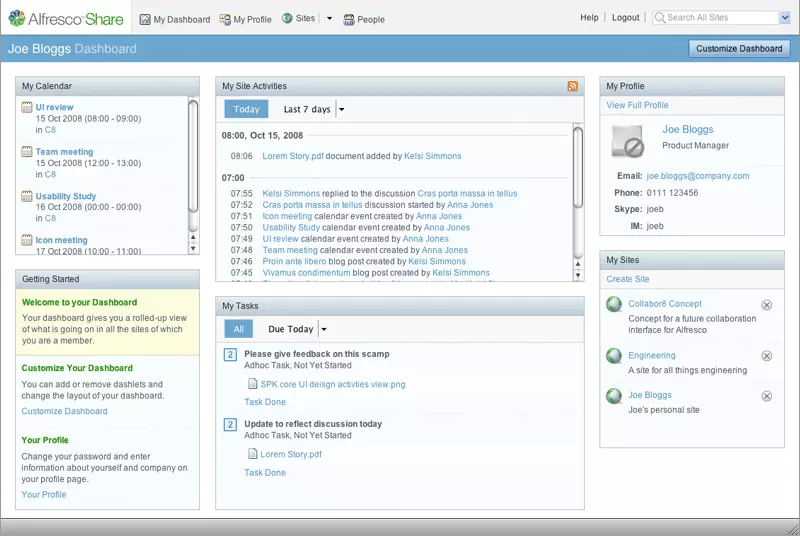Click document icon beside SPK core UI file
This screenshot has height=536, width=800.
(252, 384)
